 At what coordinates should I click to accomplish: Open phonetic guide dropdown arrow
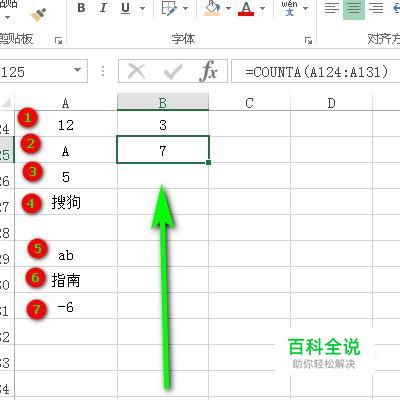pyautogui.click(x=306, y=8)
